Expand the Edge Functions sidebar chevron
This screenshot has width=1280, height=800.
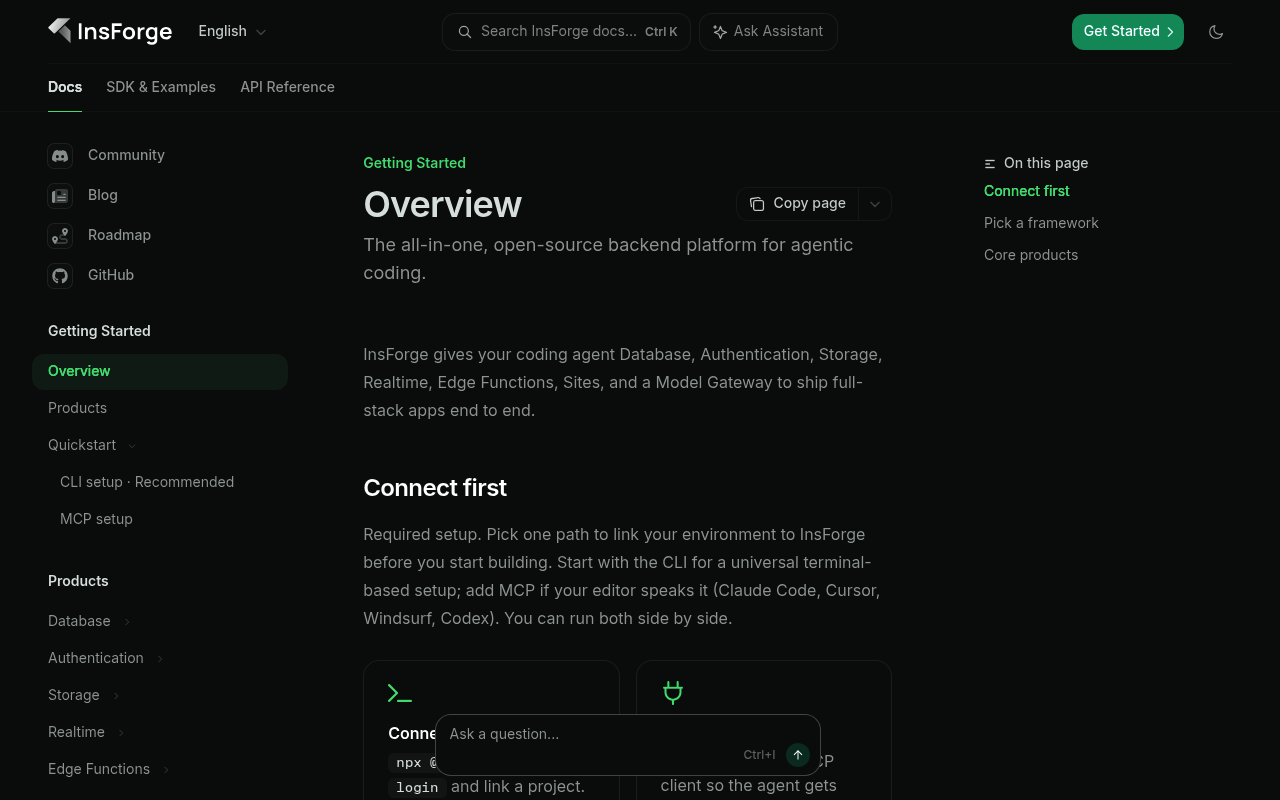pos(166,770)
